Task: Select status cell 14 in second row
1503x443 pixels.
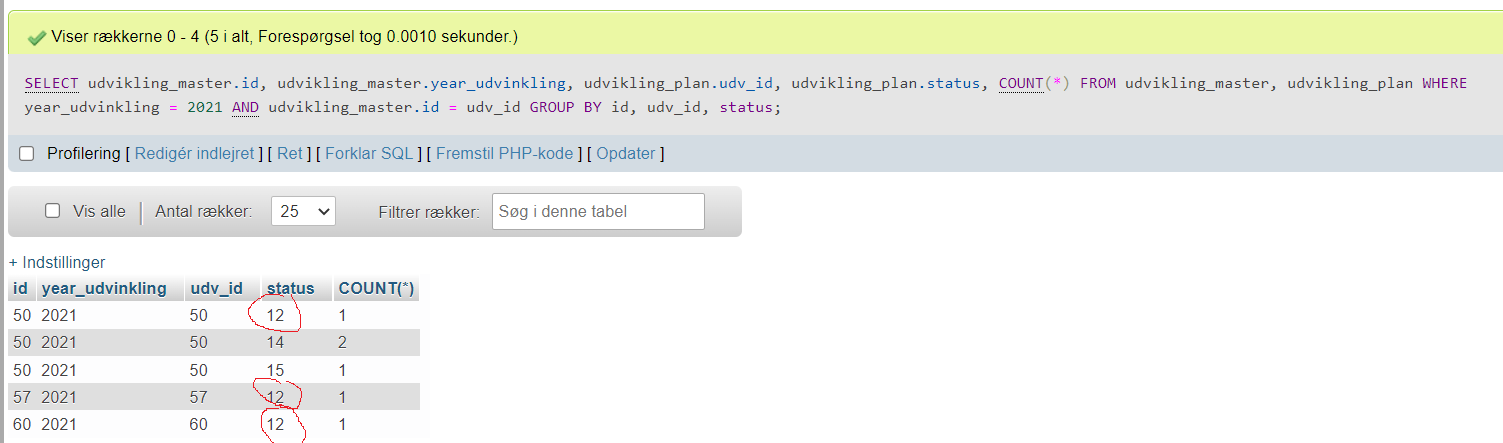Action: point(275,343)
